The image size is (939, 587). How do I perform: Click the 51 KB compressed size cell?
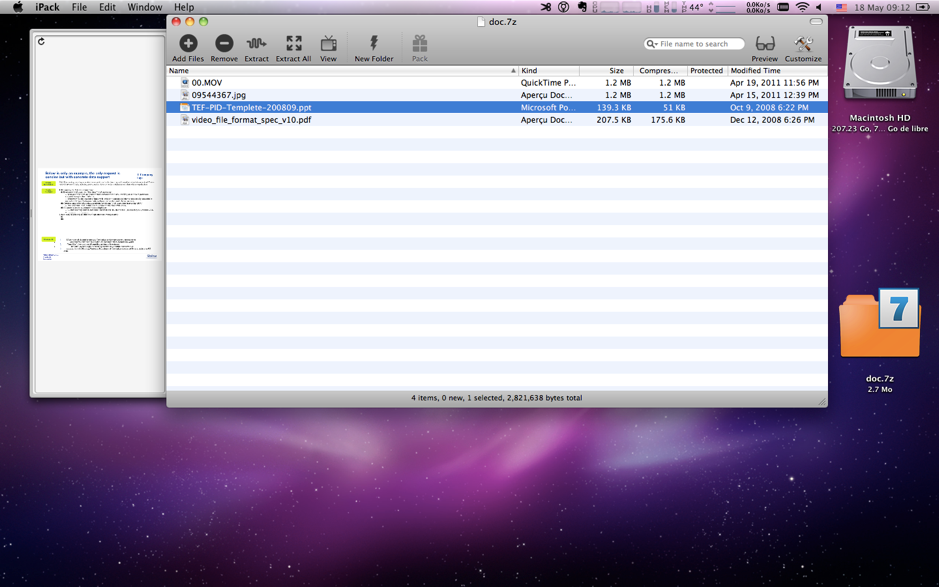click(x=674, y=108)
